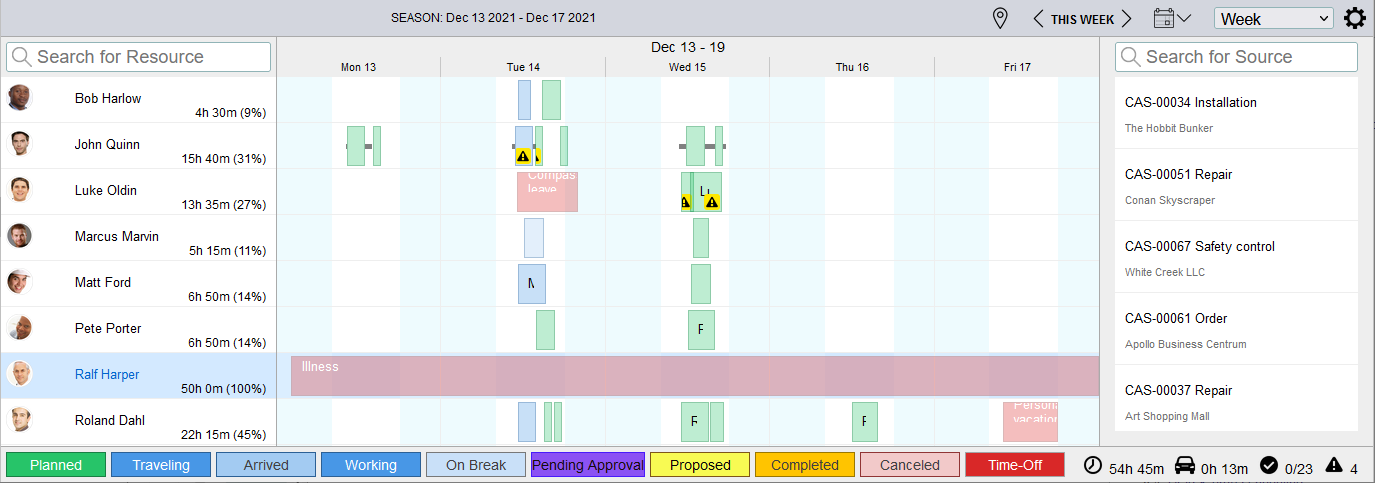Open the calendar date picker dropdown

tap(1172, 18)
